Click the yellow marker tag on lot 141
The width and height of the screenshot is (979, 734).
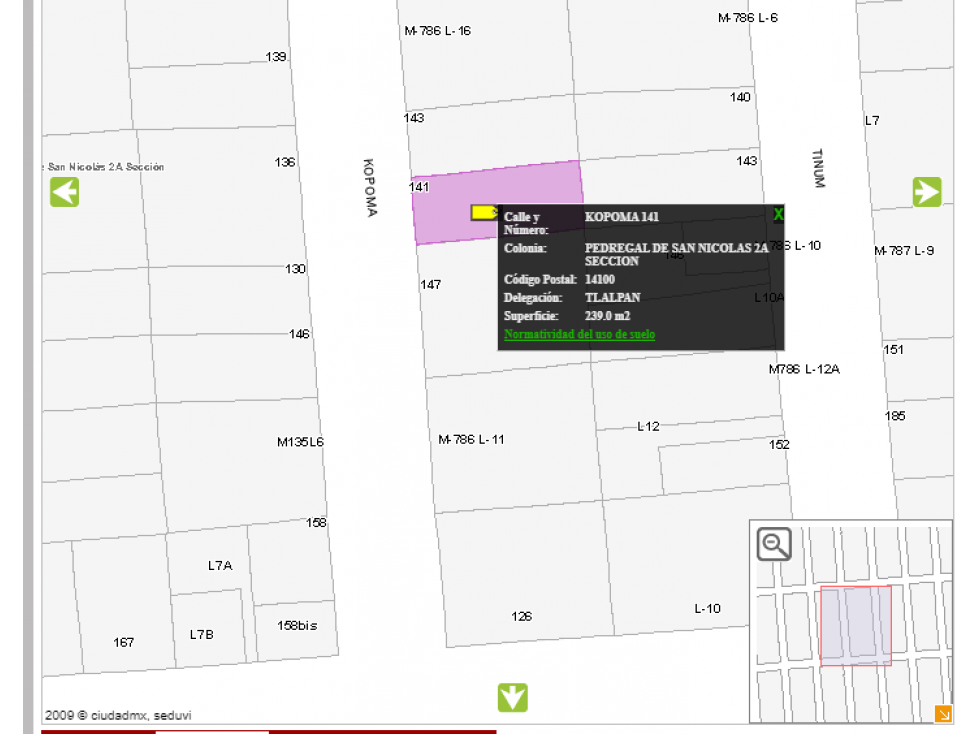point(484,212)
